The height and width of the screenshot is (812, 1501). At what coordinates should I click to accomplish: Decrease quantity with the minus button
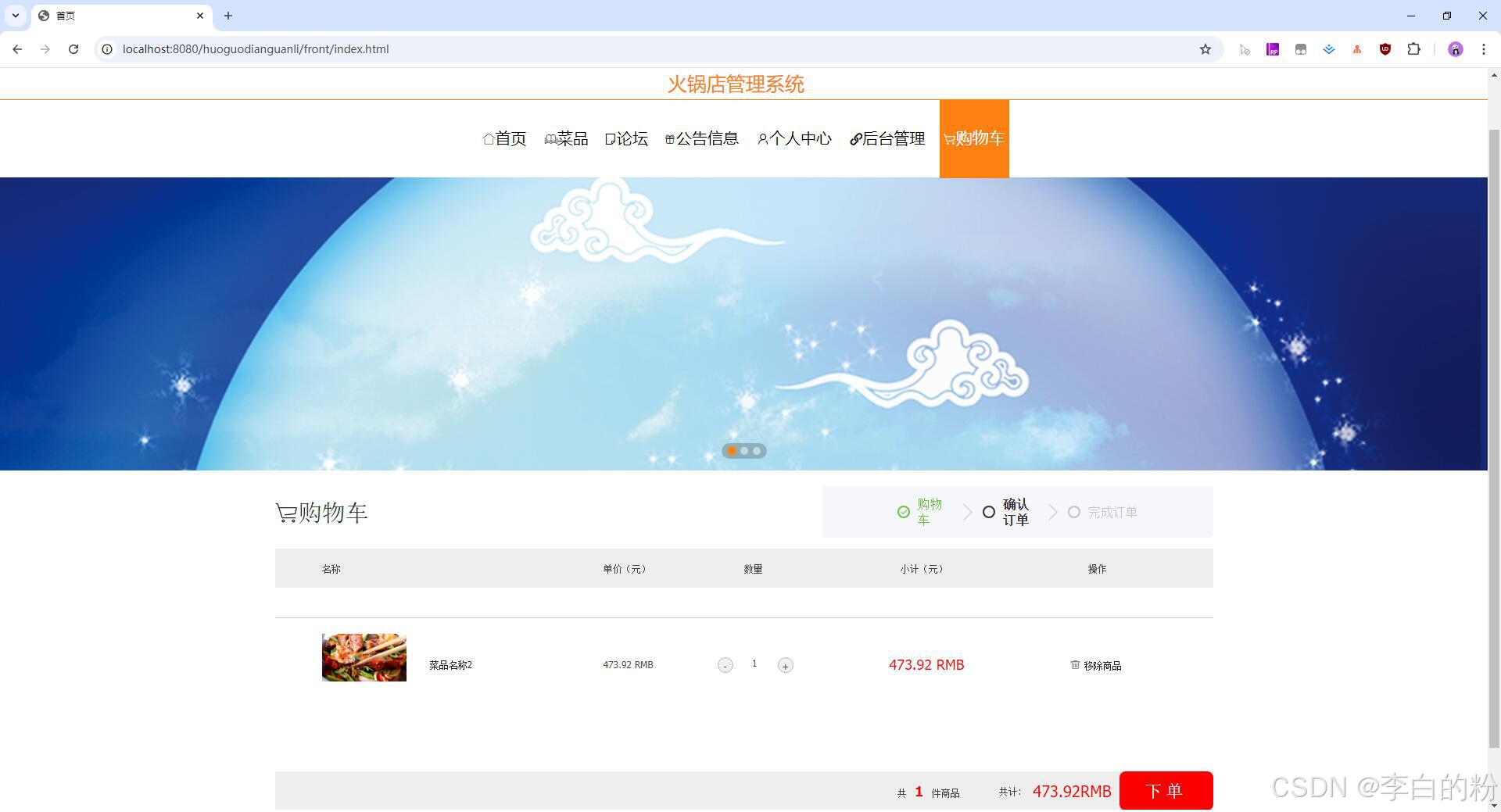click(x=725, y=665)
